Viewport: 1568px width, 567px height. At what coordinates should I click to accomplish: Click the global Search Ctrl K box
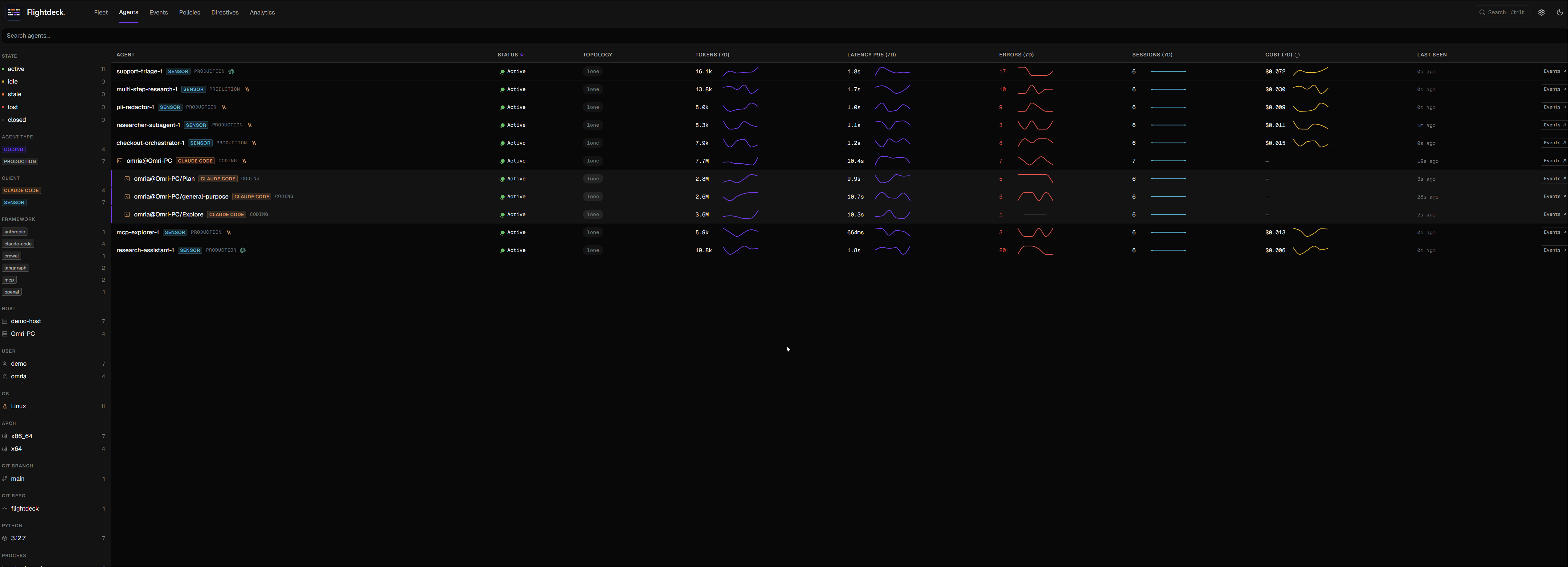tap(1502, 12)
